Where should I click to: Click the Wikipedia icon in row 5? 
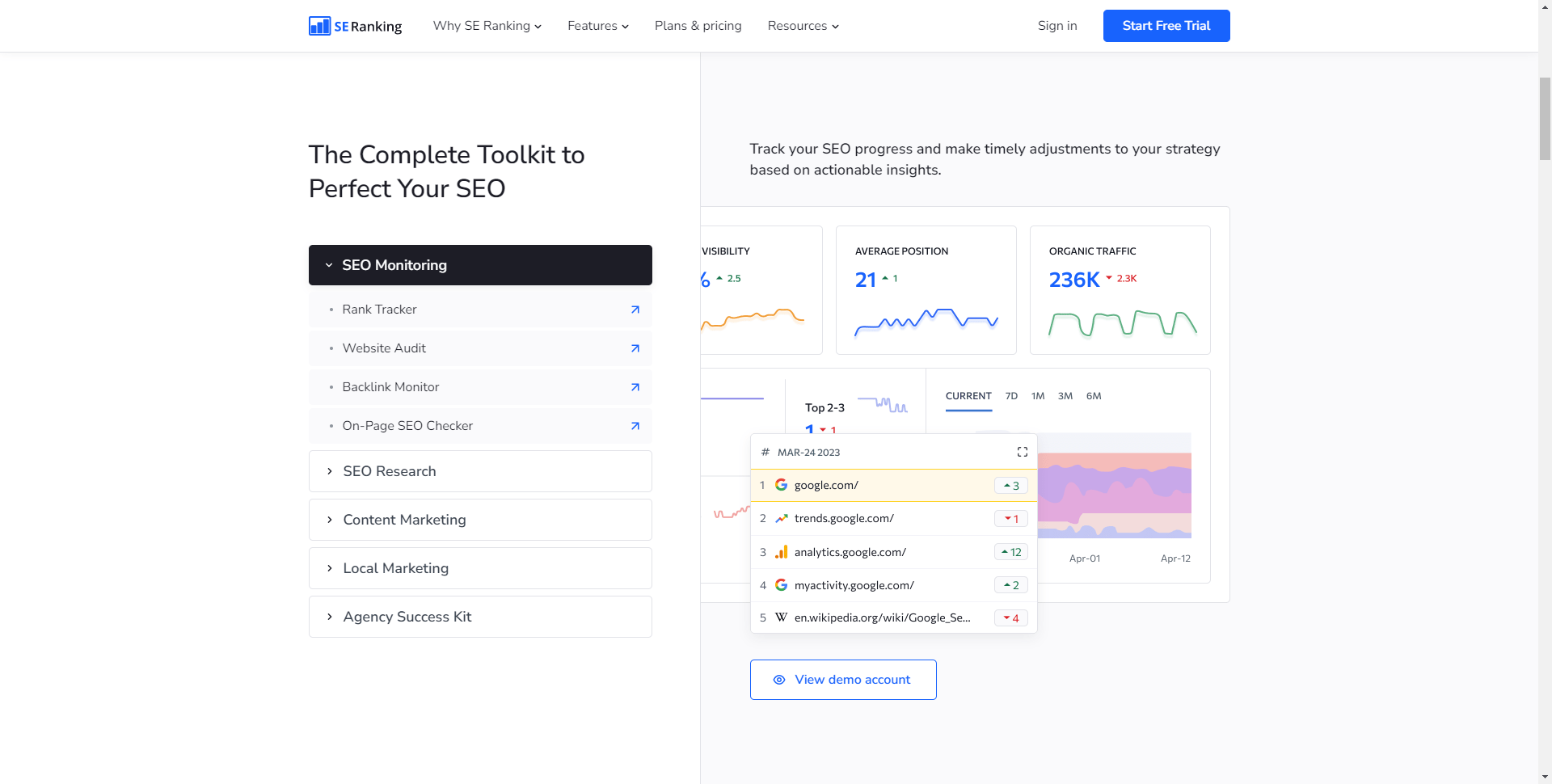782,618
